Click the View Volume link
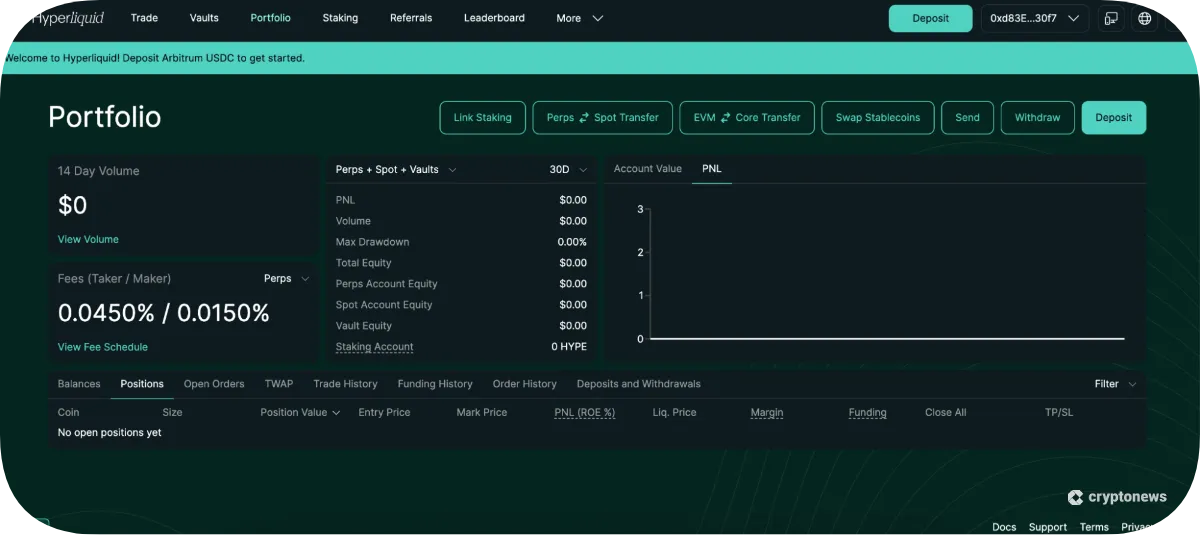The height and width of the screenshot is (535, 1200). 88,239
